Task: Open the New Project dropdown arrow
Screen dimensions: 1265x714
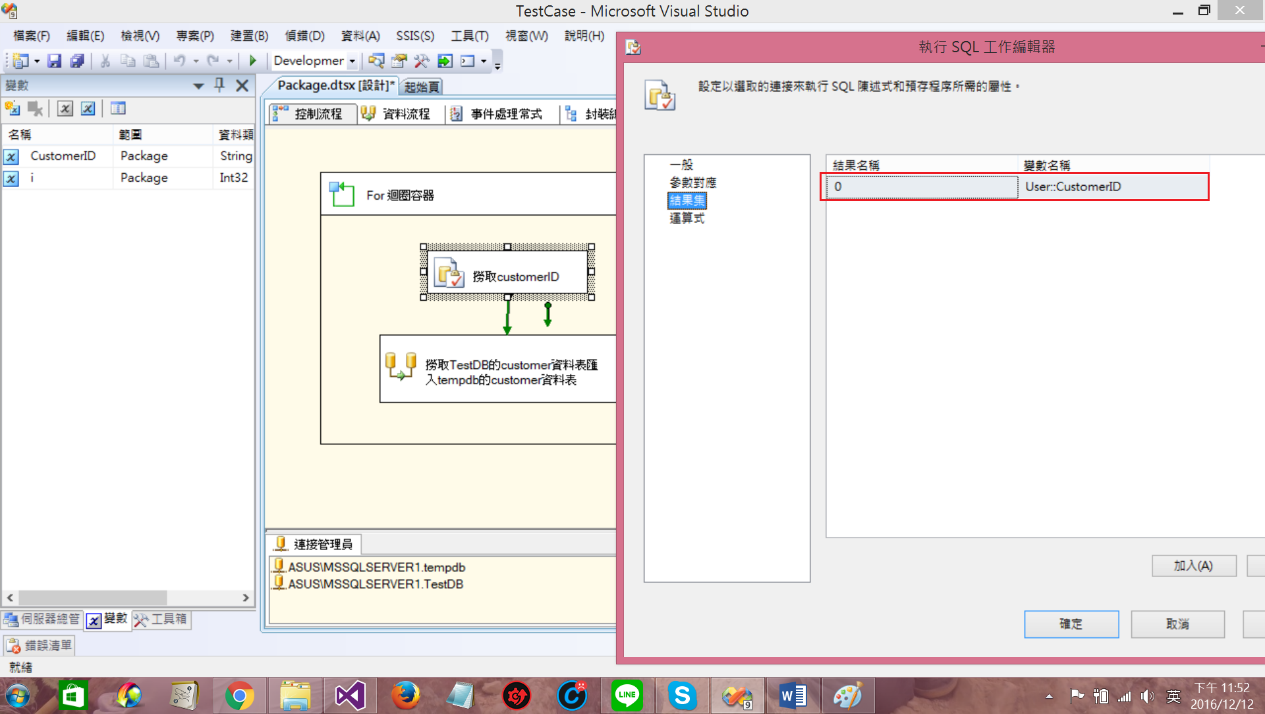Action: 36,62
